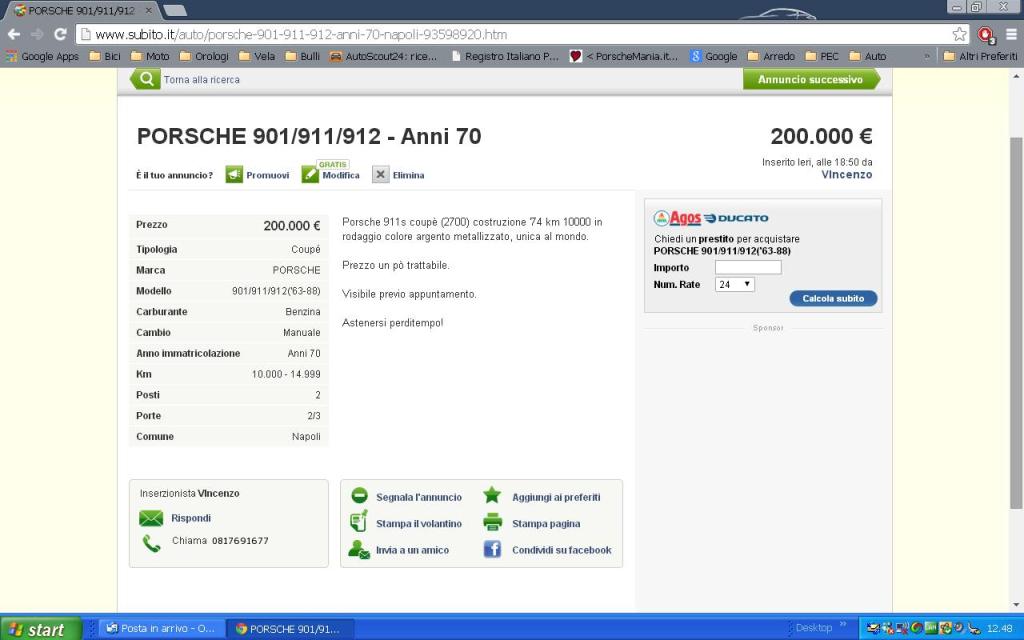
Task: Click the green Rispondi envelope icon
Action: pyautogui.click(x=151, y=518)
